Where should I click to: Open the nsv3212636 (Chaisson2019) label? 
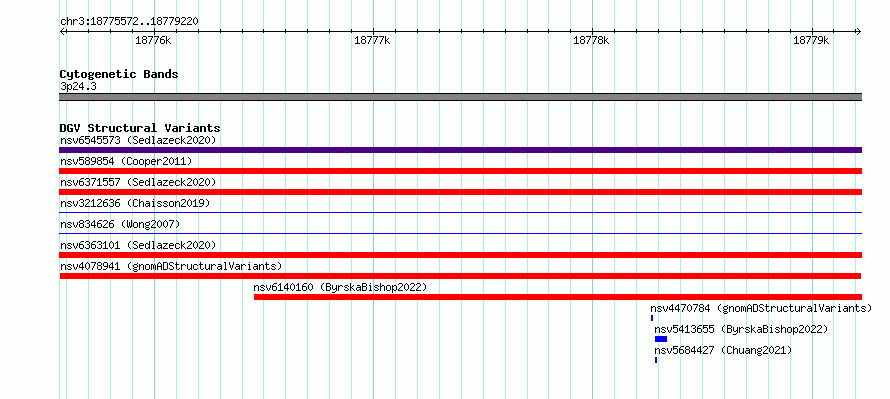tap(135, 203)
